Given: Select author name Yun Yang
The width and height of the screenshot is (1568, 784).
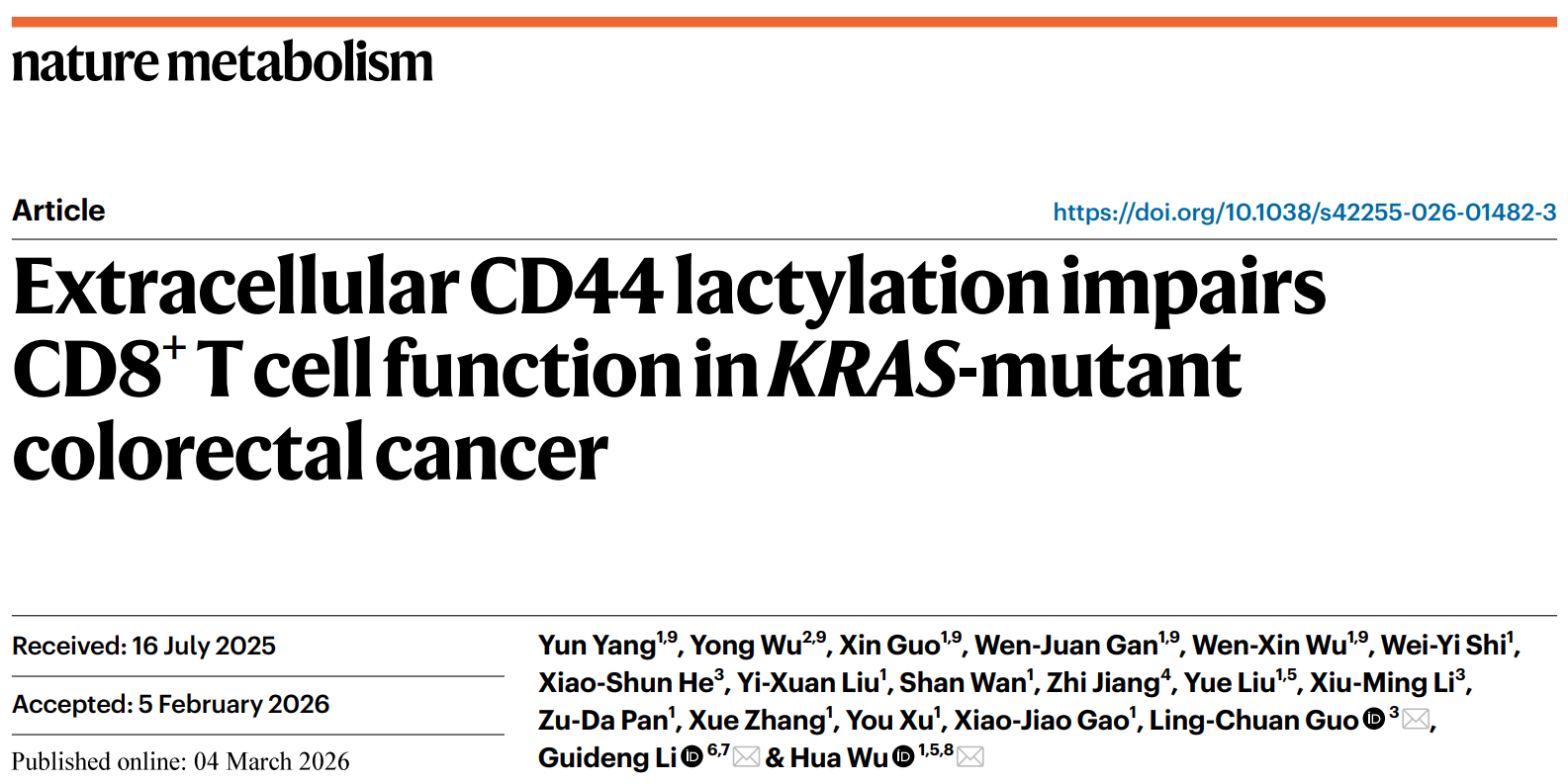Looking at the screenshot, I should tap(597, 646).
